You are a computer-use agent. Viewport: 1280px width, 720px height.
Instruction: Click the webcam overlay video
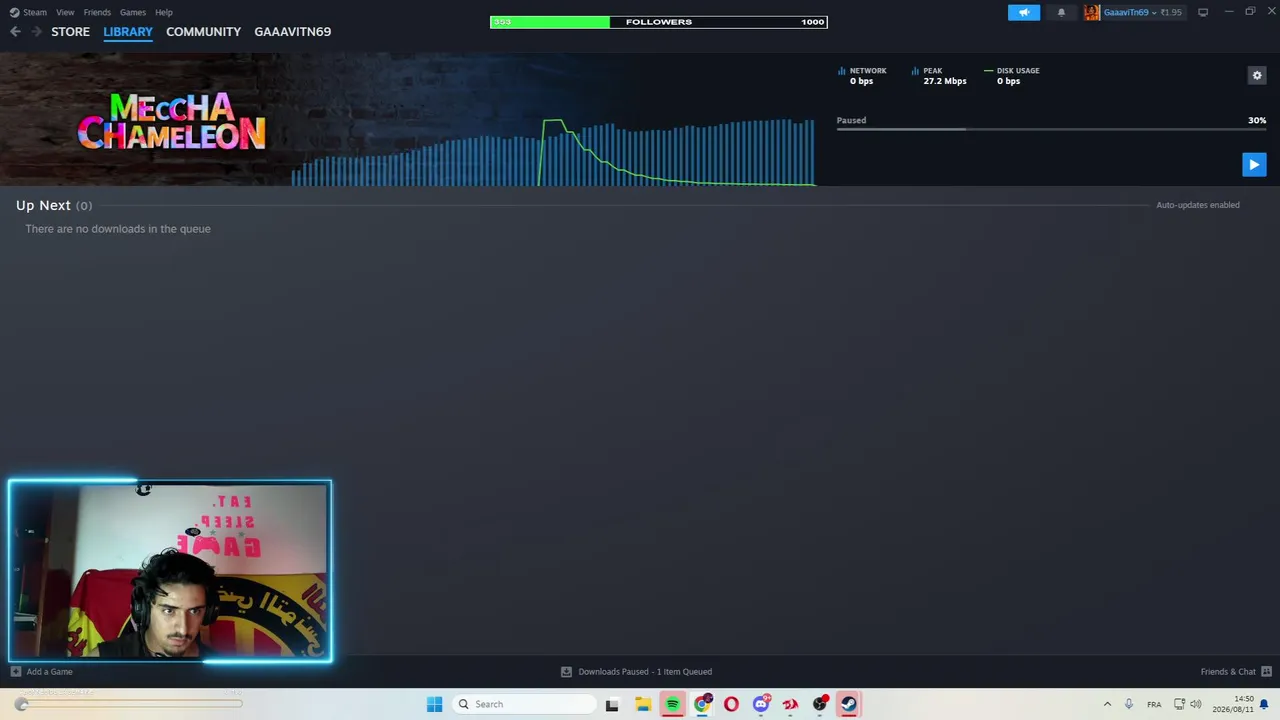coord(170,571)
